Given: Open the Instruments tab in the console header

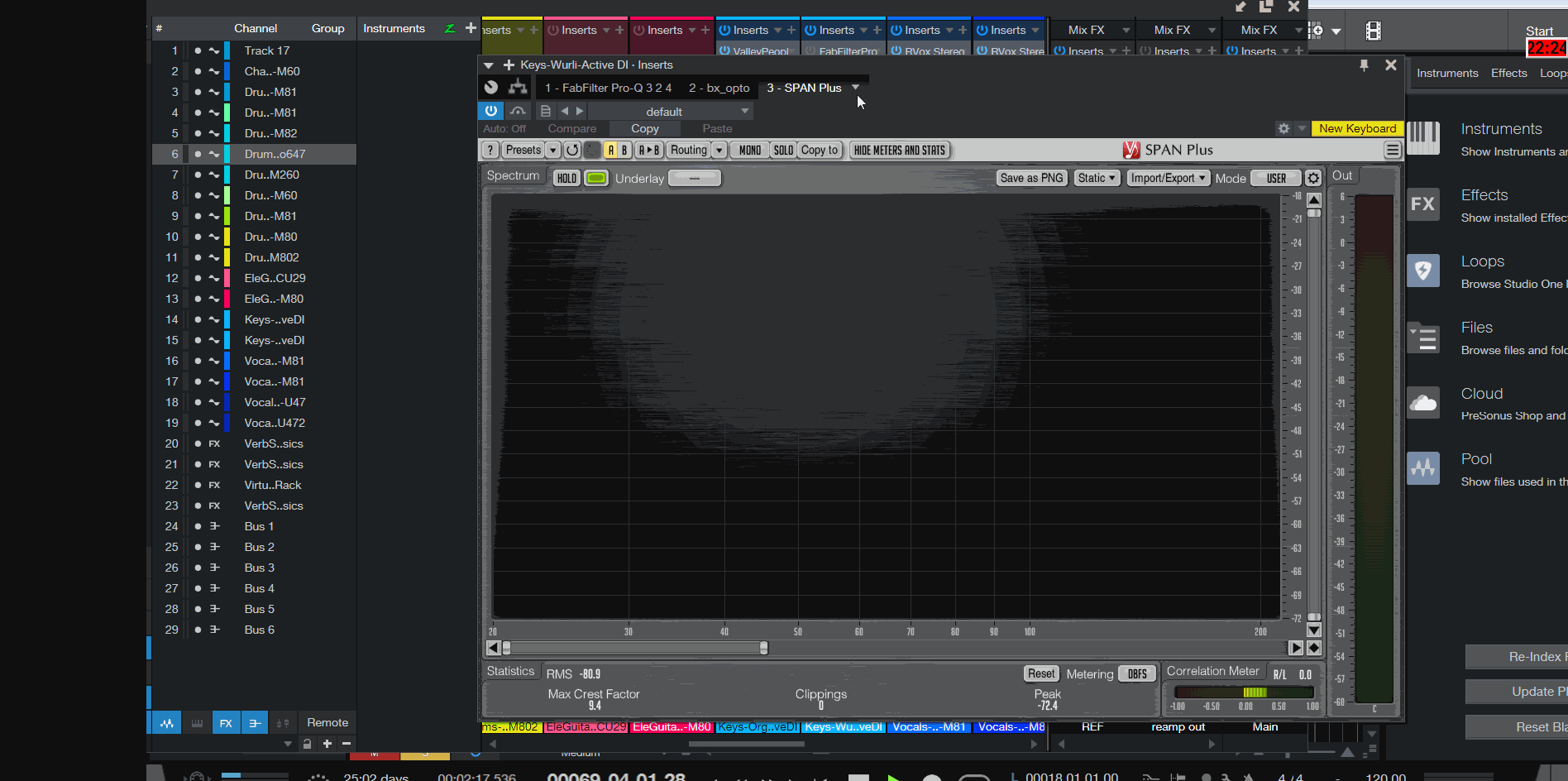Looking at the screenshot, I should click(x=394, y=28).
